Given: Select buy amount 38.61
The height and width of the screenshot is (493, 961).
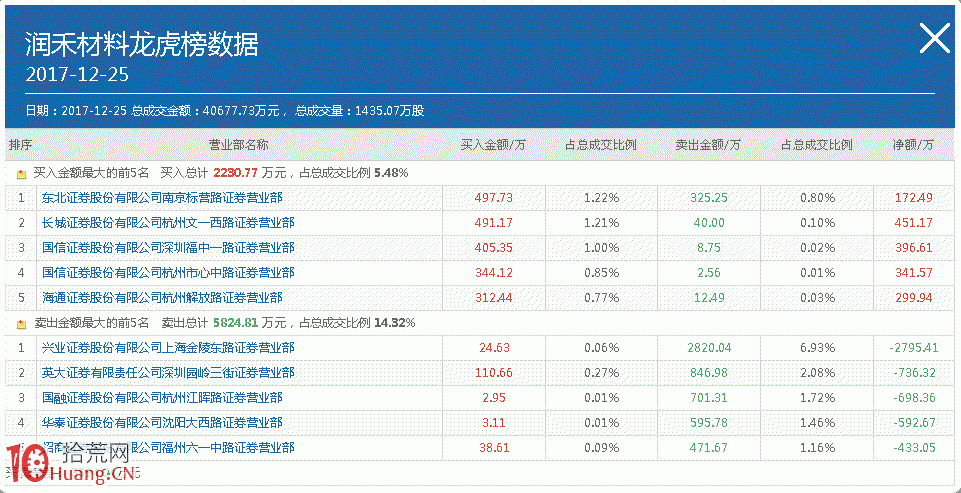Looking at the screenshot, I should pos(494,448).
